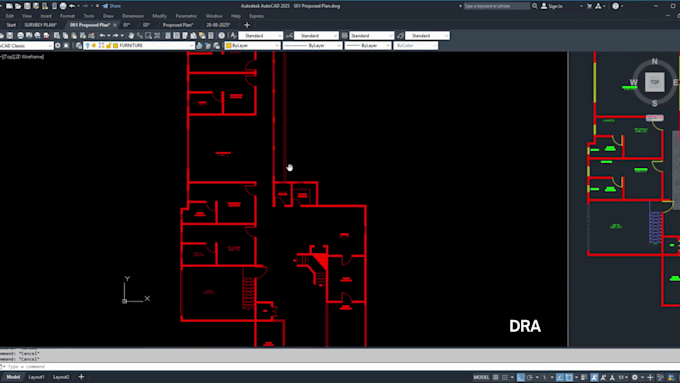Open the Modify menu
The height and width of the screenshot is (383, 680).
point(160,16)
